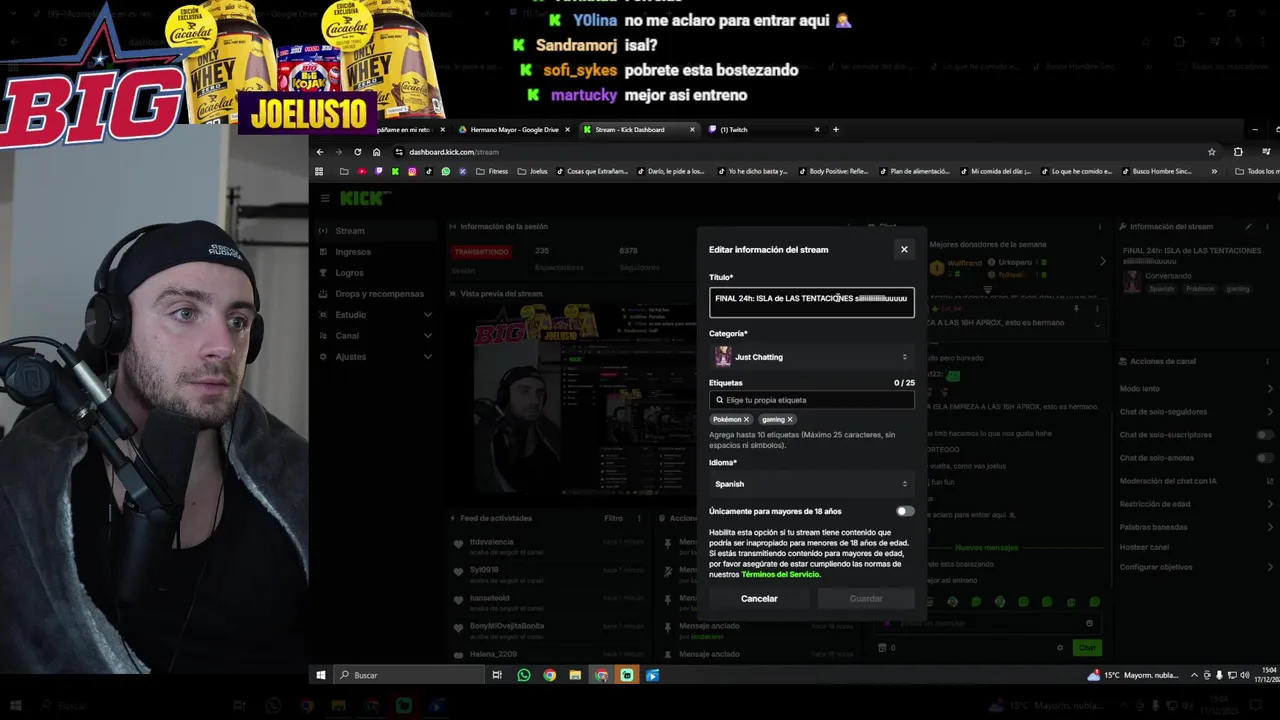This screenshot has width=1280, height=720.
Task: Open the Busco Hombre Sinc... bookmark
Action: click(1156, 171)
